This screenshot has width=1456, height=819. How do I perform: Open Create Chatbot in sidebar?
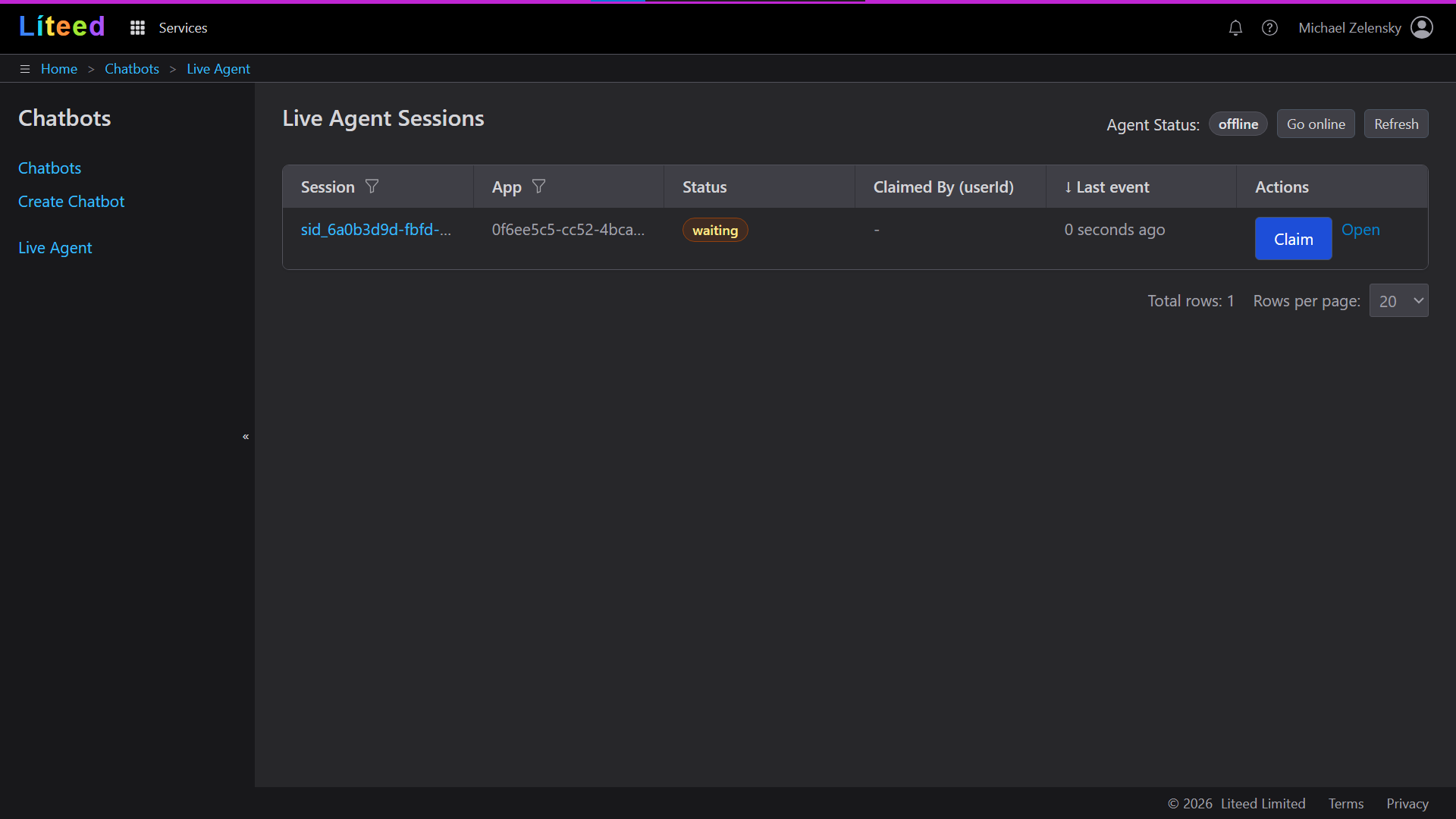click(71, 202)
